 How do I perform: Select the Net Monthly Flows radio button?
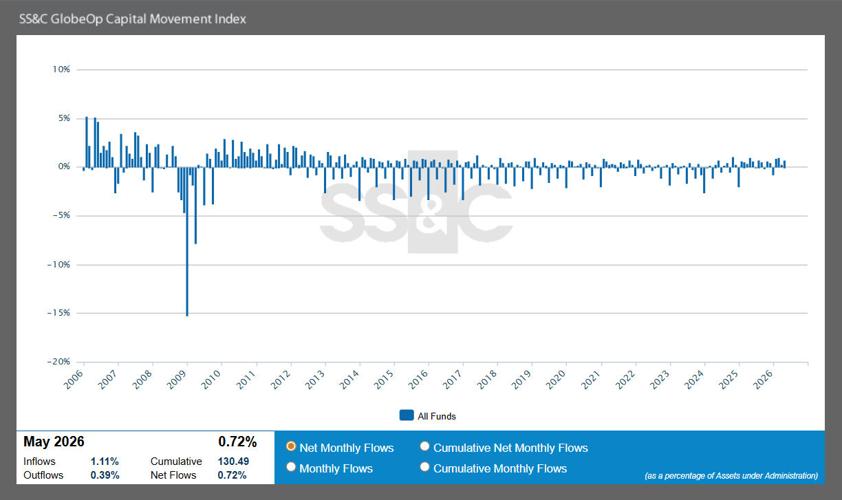coord(291,446)
